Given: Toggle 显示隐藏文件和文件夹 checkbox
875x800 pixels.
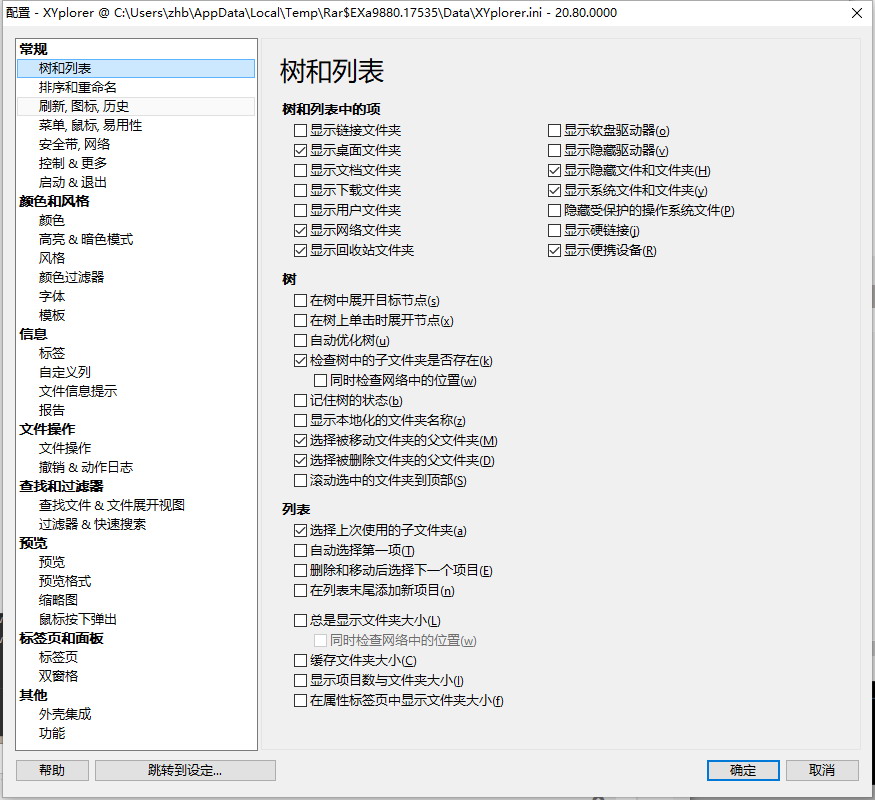Looking at the screenshot, I should click(x=555, y=170).
